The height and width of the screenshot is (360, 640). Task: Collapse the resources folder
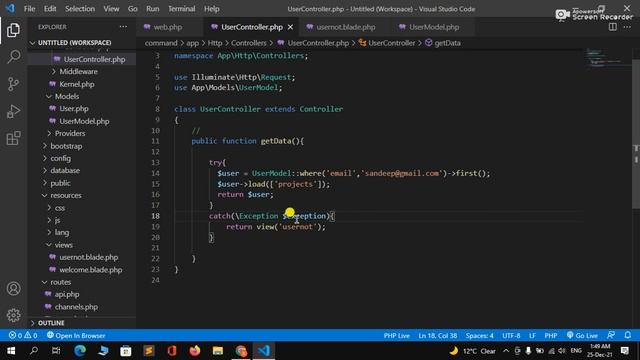(66, 195)
